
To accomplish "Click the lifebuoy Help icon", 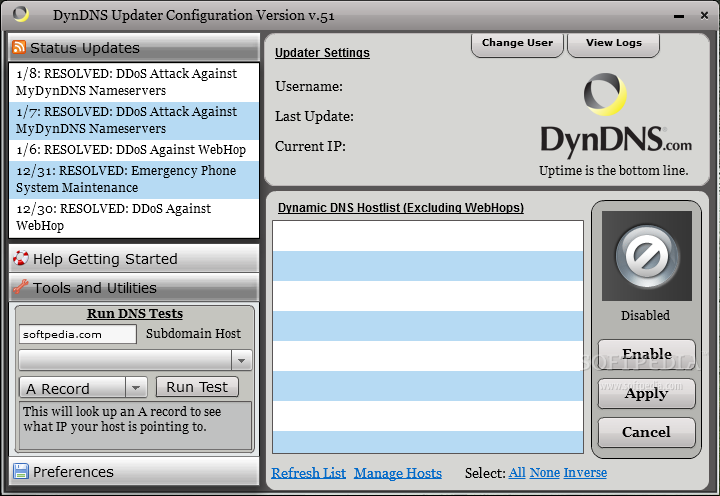I will coord(21,258).
